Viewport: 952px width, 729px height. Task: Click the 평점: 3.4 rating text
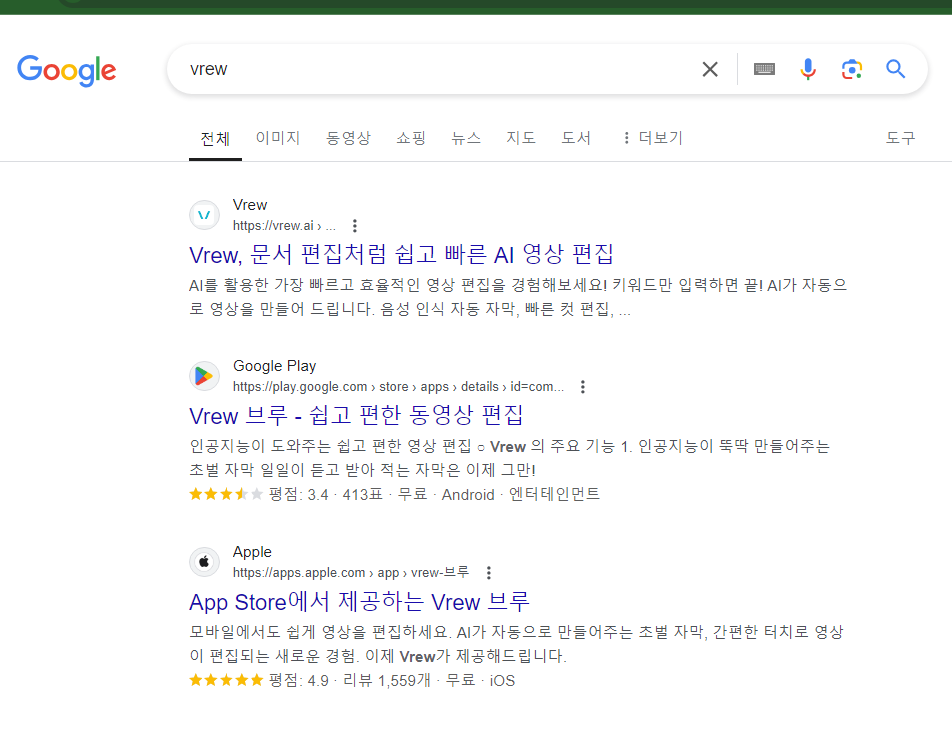click(299, 495)
